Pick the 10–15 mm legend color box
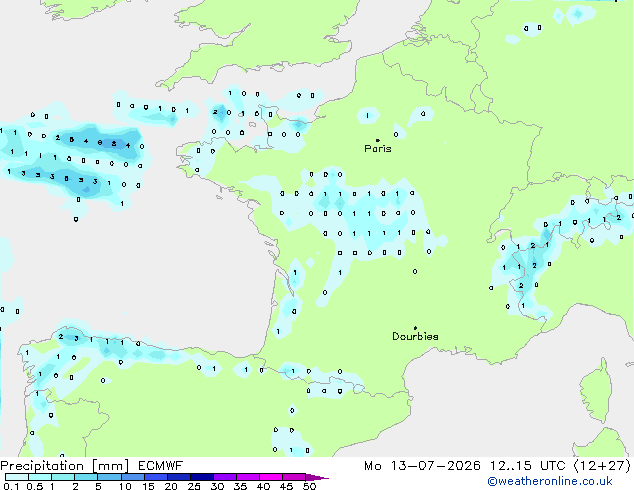634x490 pixels. [132, 477]
